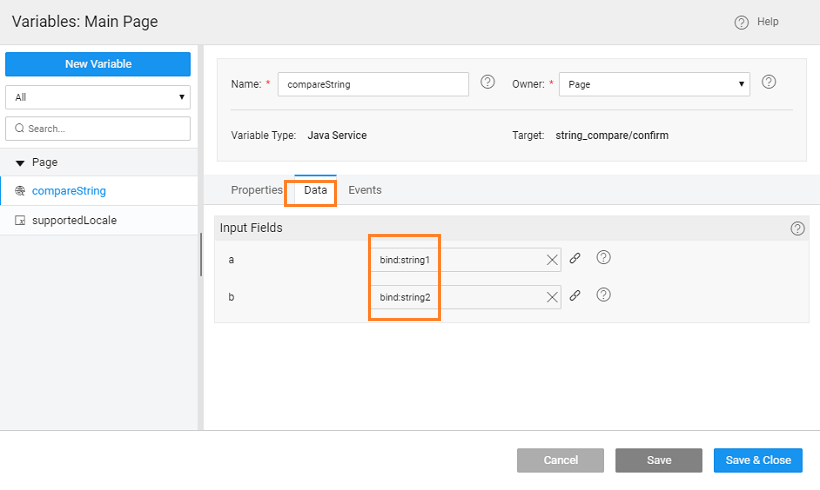Image resolution: width=820 pixels, height=490 pixels.
Task: Click the Help icon in header
Action: tap(741, 22)
